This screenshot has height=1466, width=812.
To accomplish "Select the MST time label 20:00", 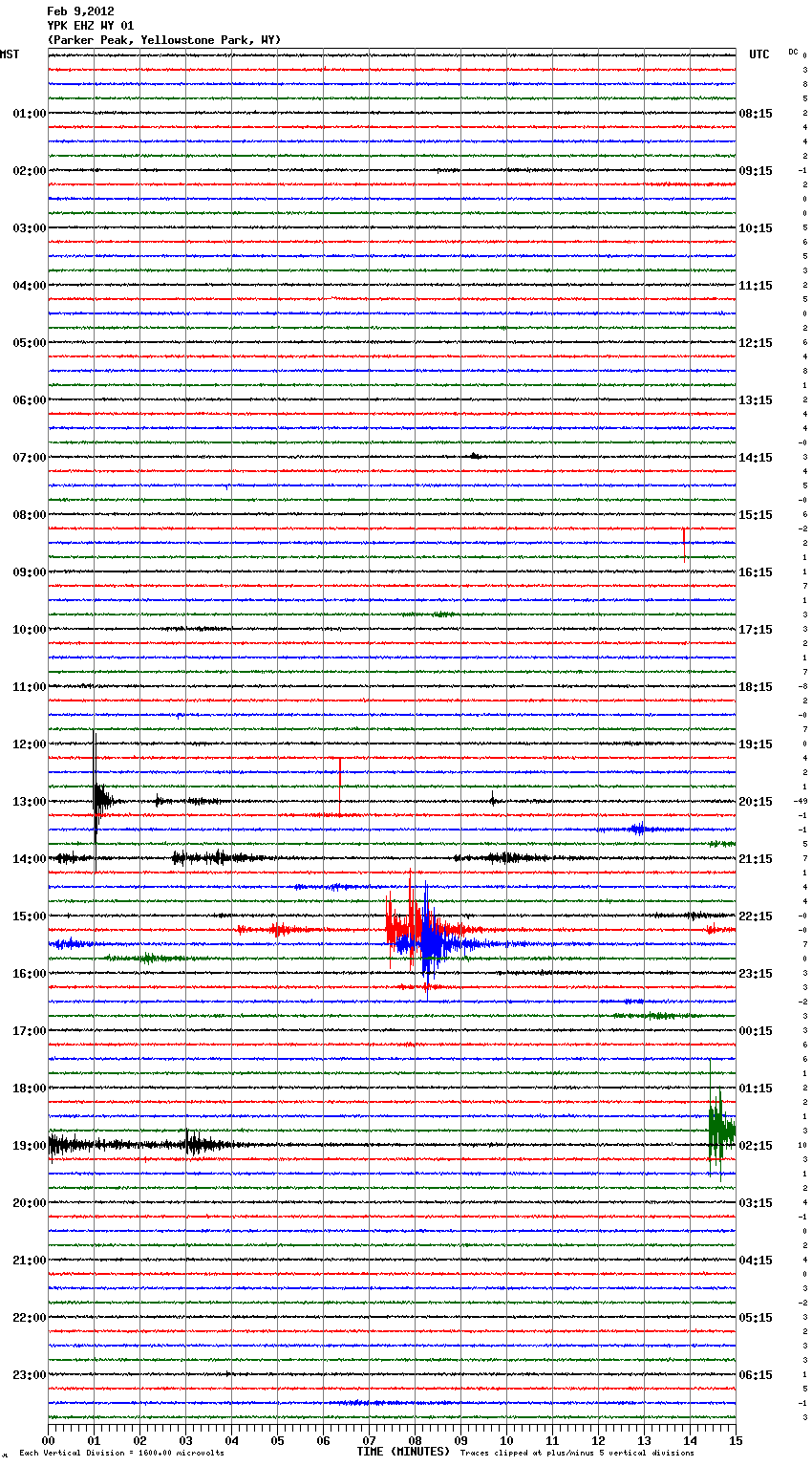I will coord(30,1203).
